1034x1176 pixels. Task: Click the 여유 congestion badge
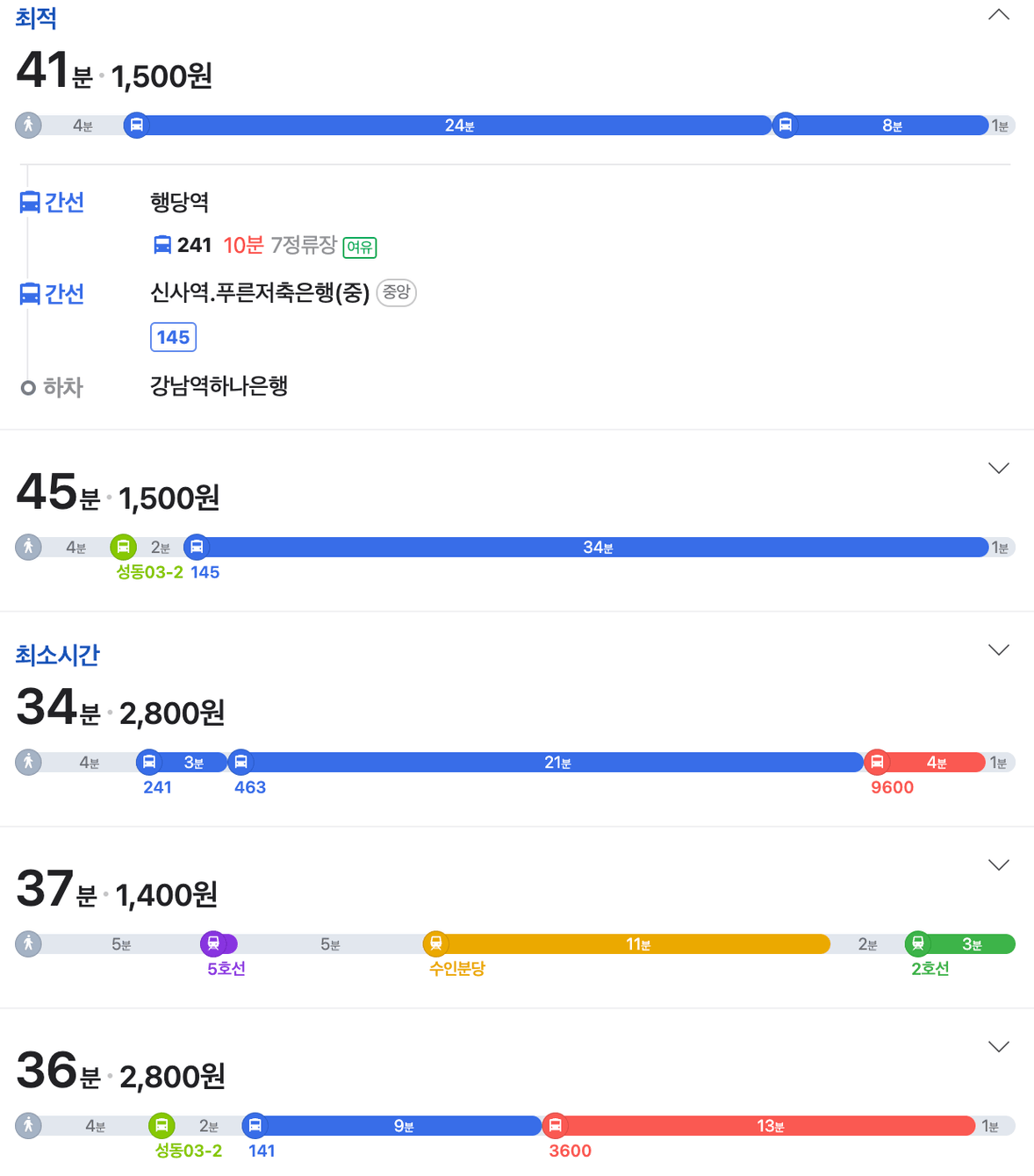click(x=360, y=247)
